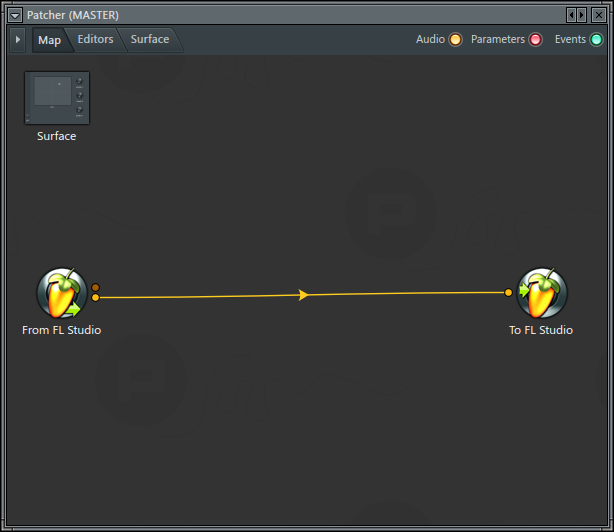Select the Surface module thumbnail
The image size is (614, 532).
57,98
